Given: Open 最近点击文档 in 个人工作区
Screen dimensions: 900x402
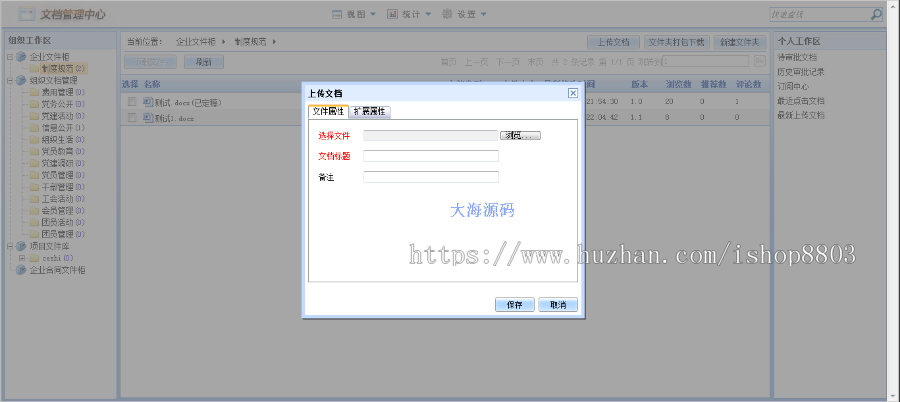Looking at the screenshot, I should click(801, 101).
